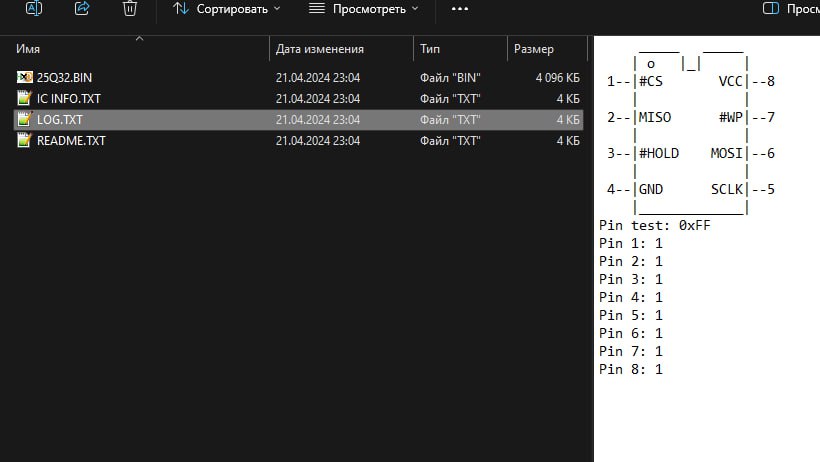Select the 25Q32.BIN file name
820x462 pixels.
click(64, 77)
